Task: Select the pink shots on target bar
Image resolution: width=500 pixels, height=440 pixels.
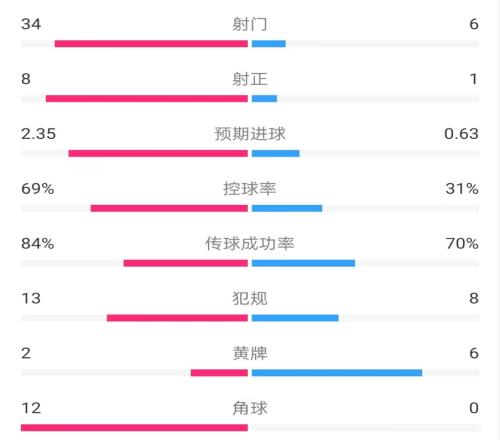Action: point(147,99)
